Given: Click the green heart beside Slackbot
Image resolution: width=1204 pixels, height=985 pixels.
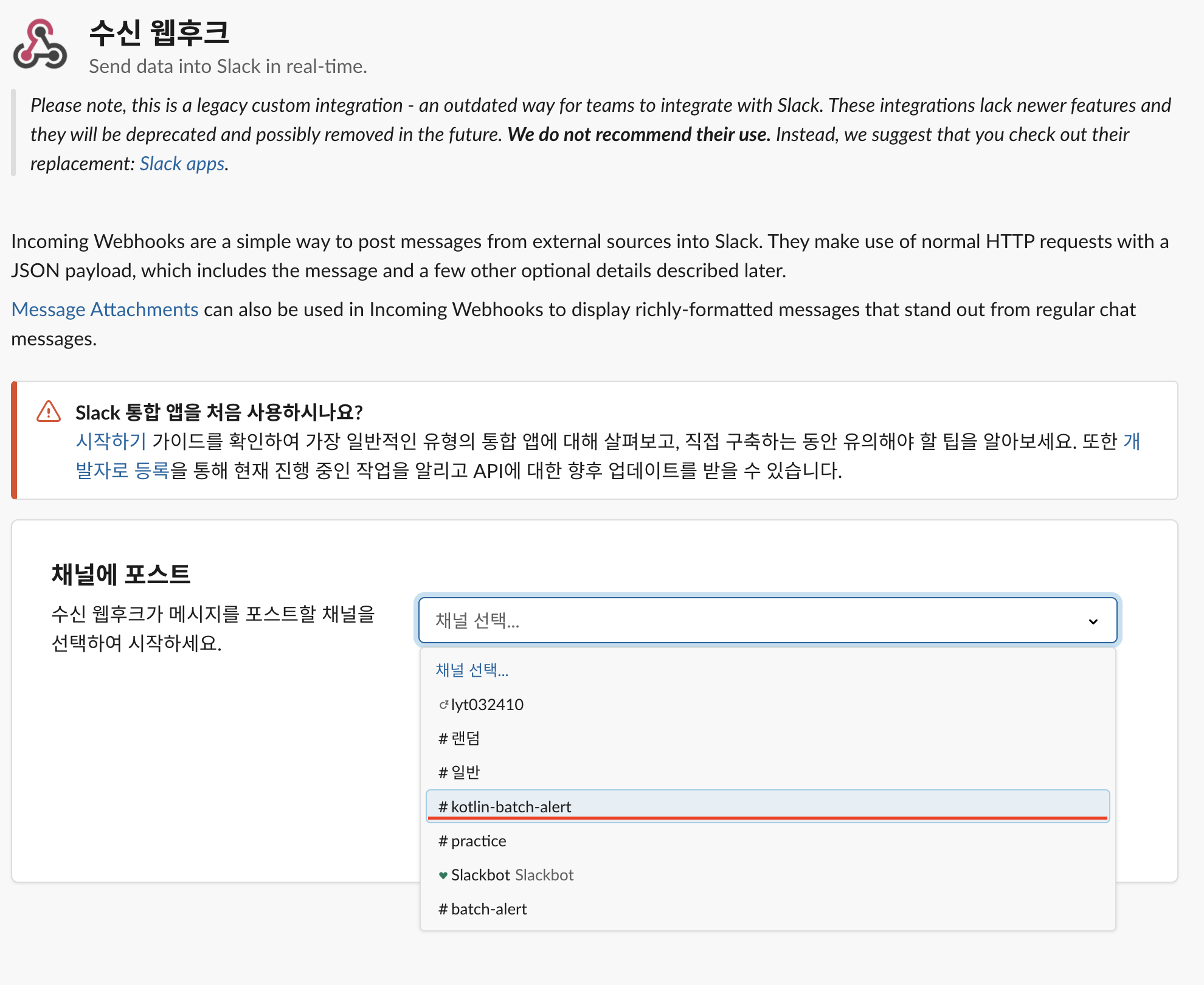Looking at the screenshot, I should click(443, 876).
